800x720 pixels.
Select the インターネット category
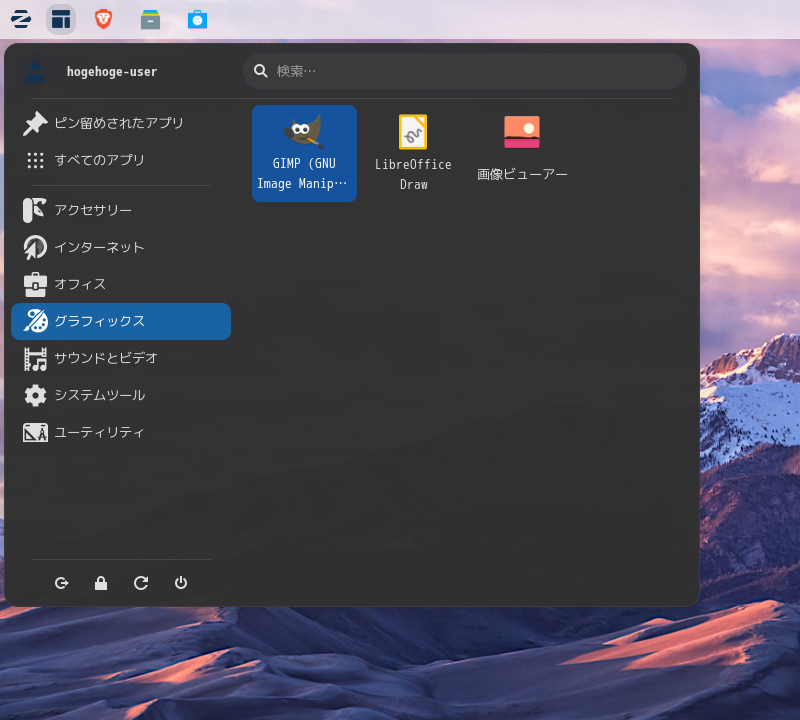pyautogui.click(x=121, y=247)
